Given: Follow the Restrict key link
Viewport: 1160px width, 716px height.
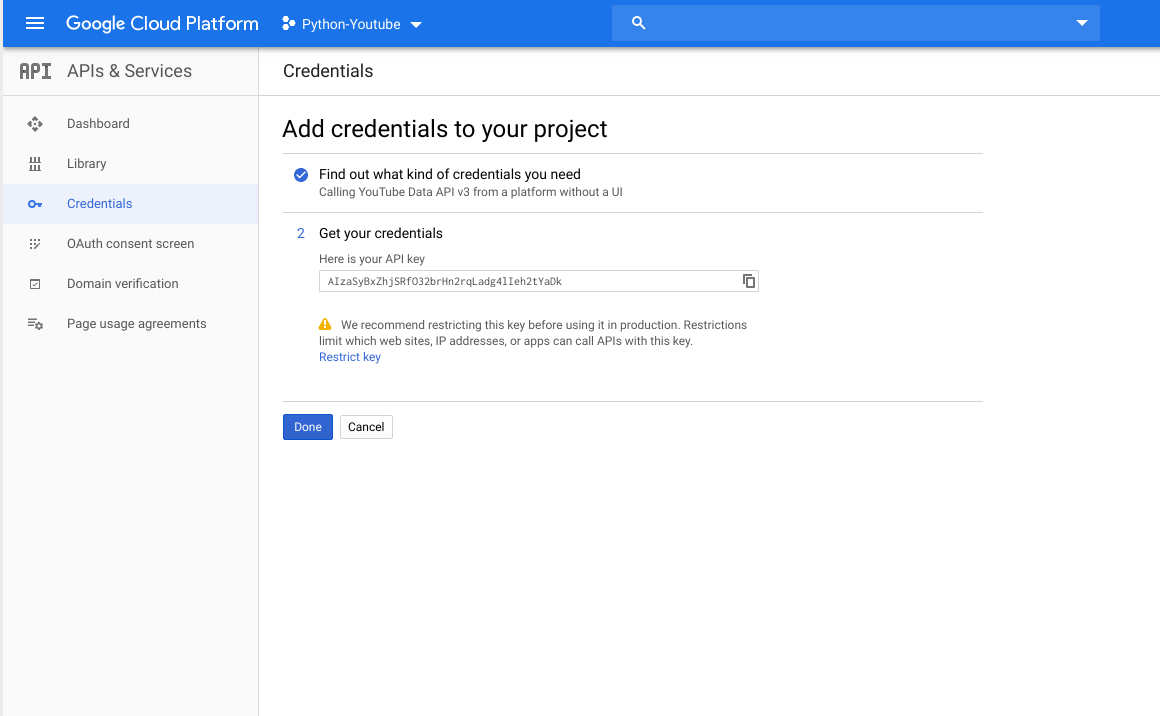Looking at the screenshot, I should tap(350, 357).
